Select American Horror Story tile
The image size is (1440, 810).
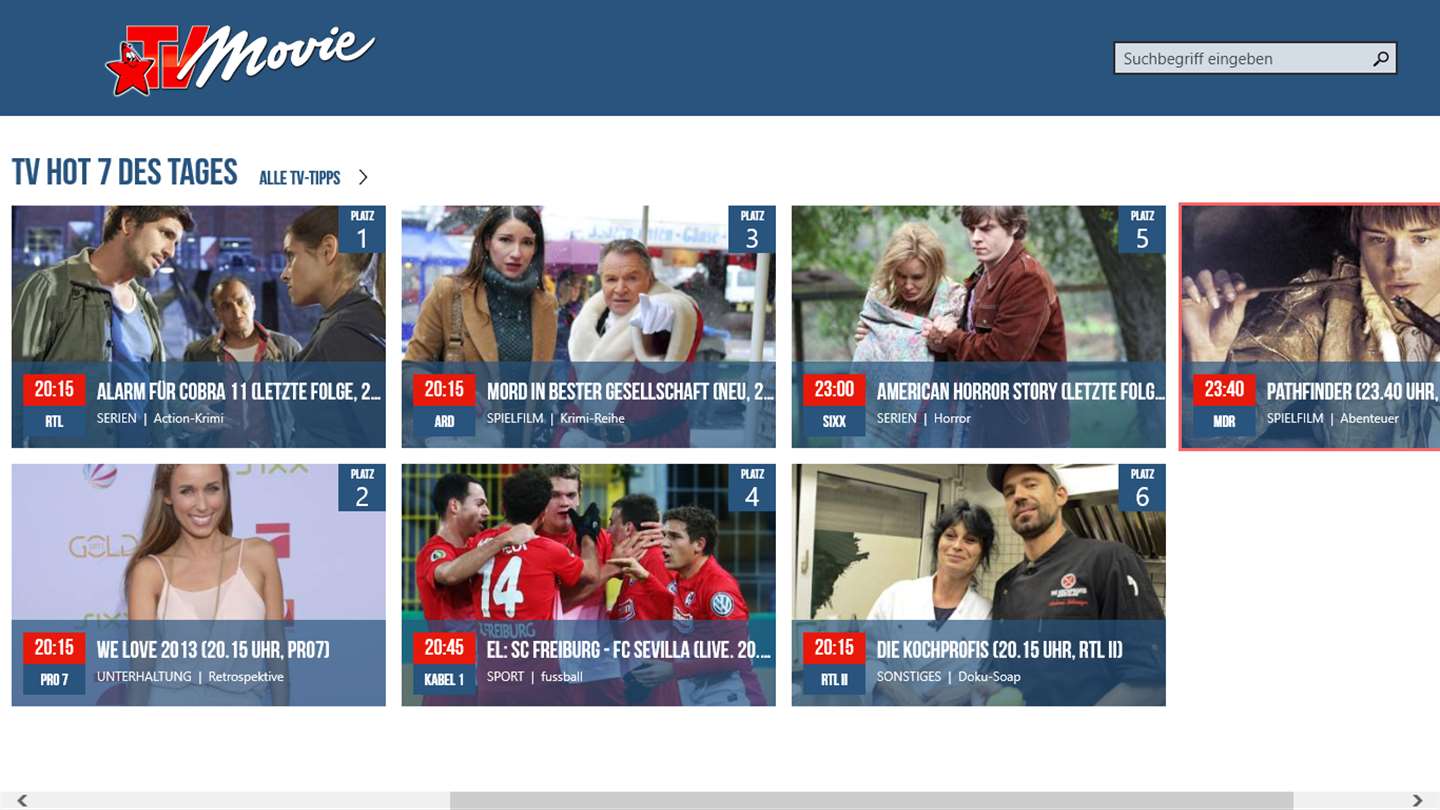point(978,327)
